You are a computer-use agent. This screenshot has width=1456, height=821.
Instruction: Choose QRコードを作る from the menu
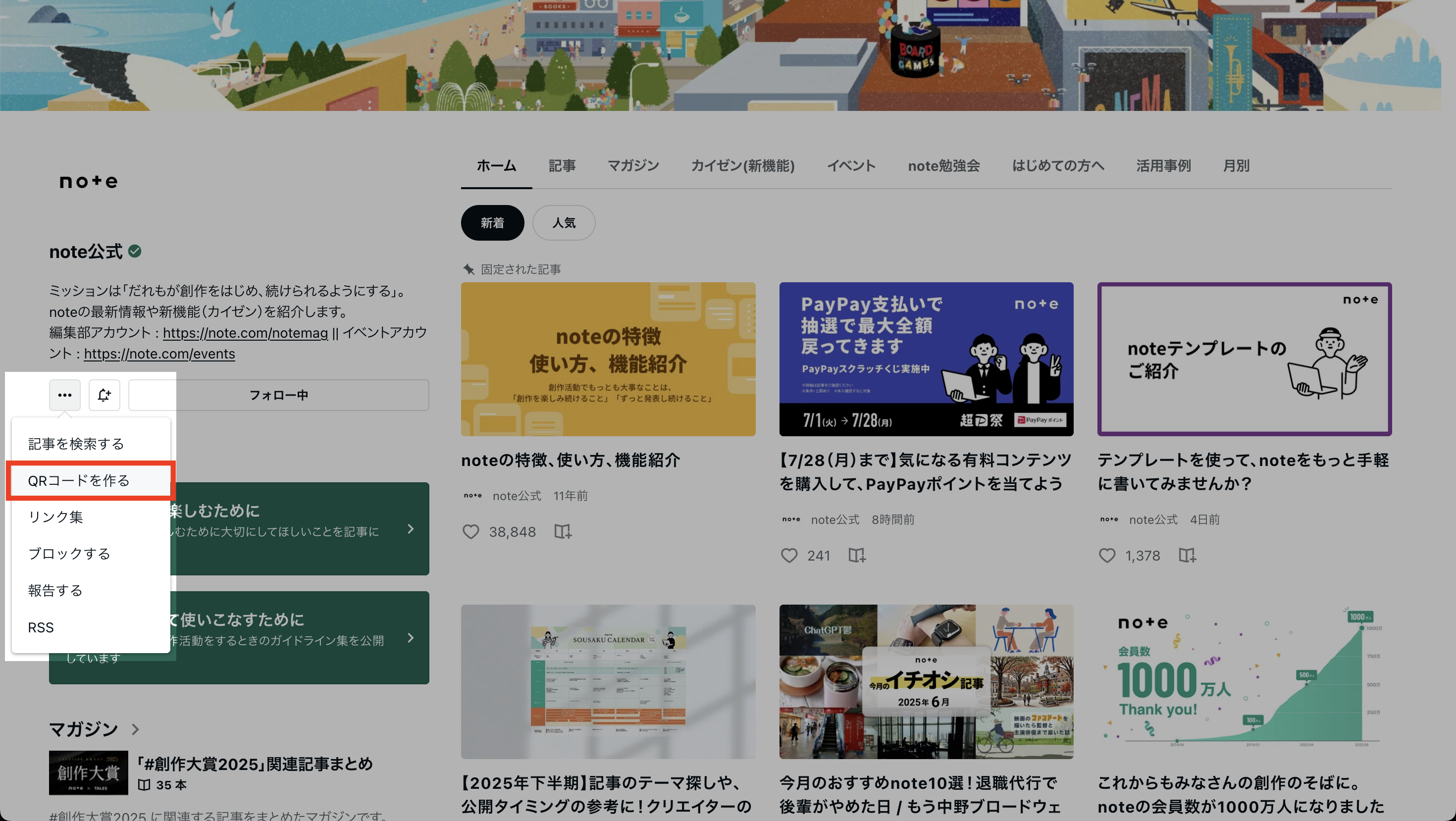pyautogui.click(x=91, y=480)
